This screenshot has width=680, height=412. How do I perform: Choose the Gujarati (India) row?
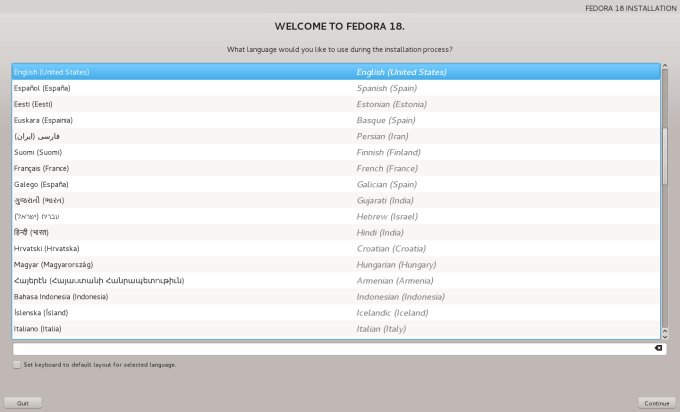click(336, 200)
